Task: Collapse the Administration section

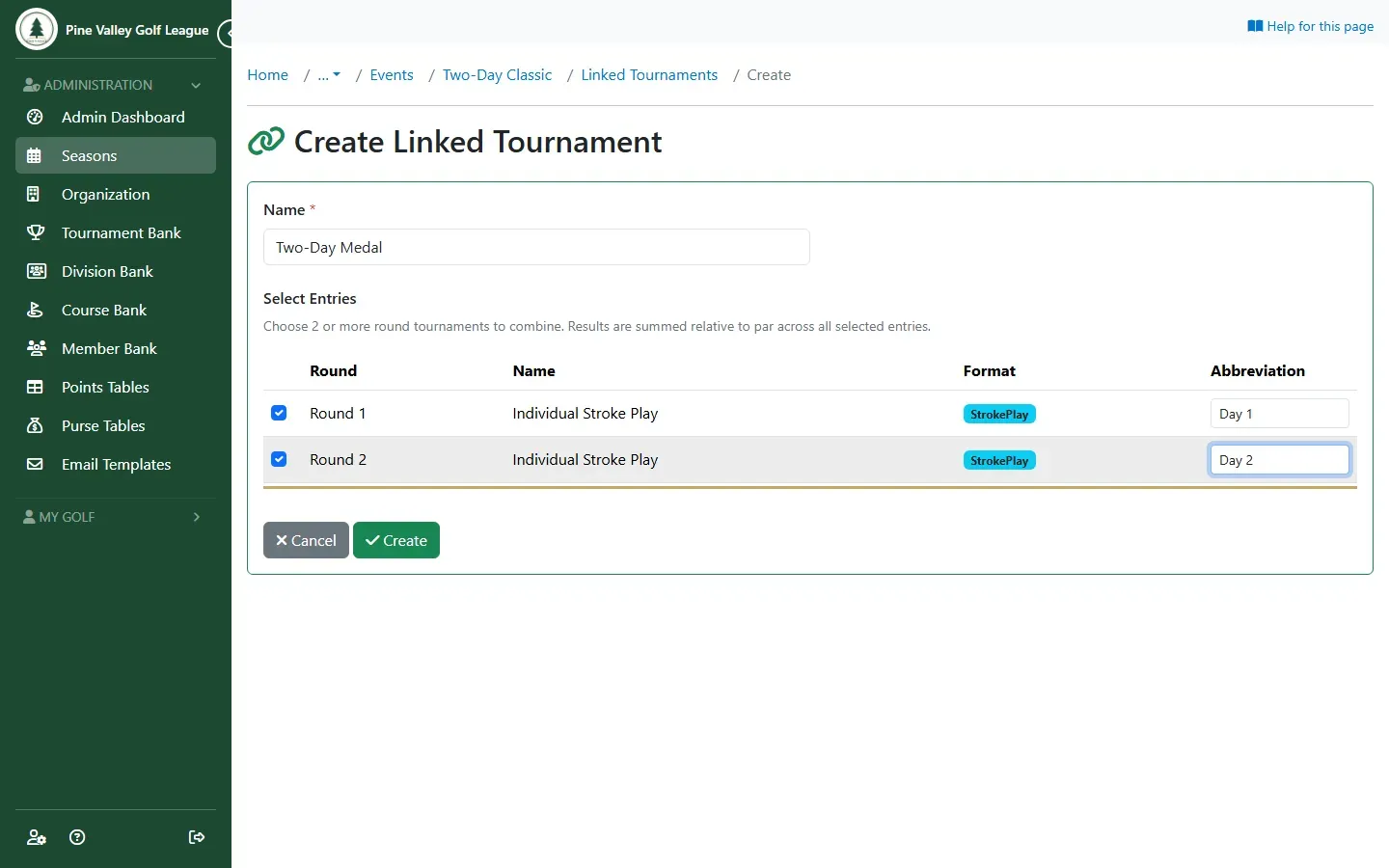Action: coord(116,85)
